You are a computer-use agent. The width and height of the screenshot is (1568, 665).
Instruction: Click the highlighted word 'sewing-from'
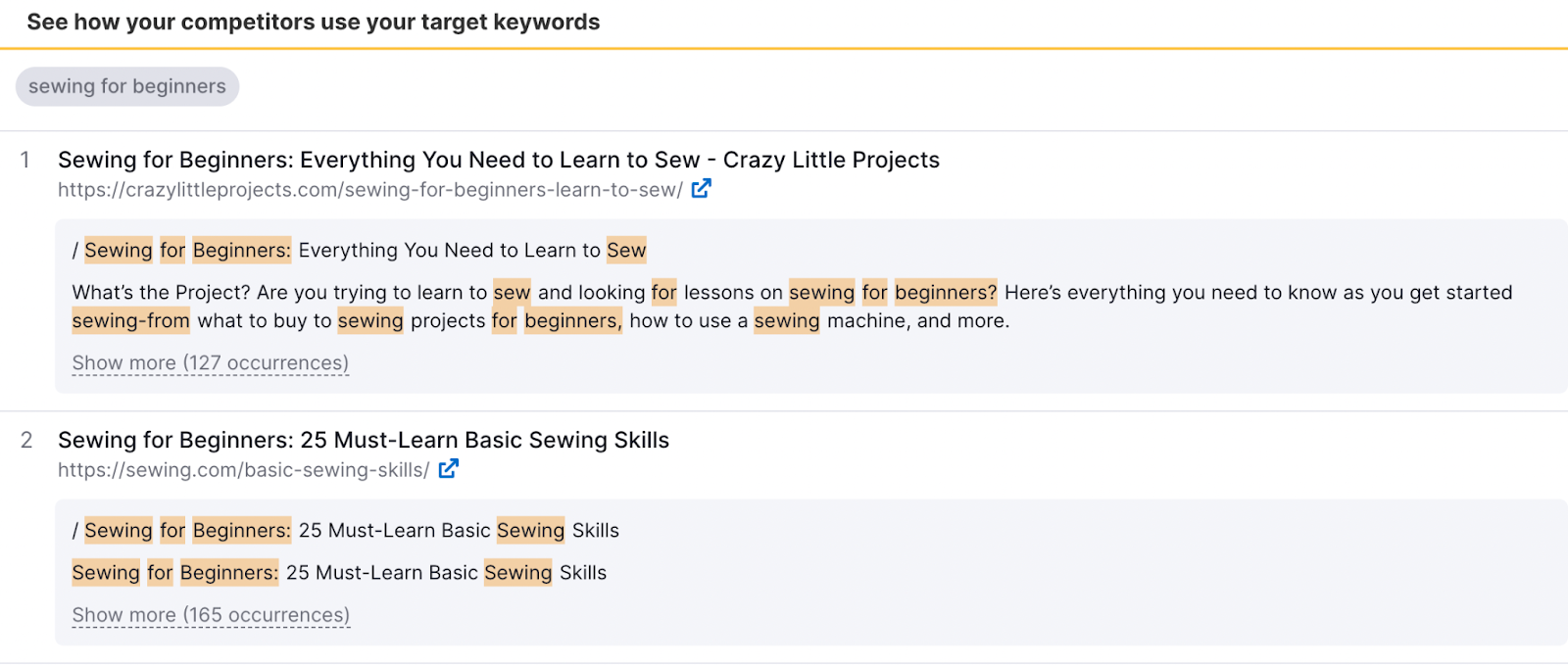(131, 320)
